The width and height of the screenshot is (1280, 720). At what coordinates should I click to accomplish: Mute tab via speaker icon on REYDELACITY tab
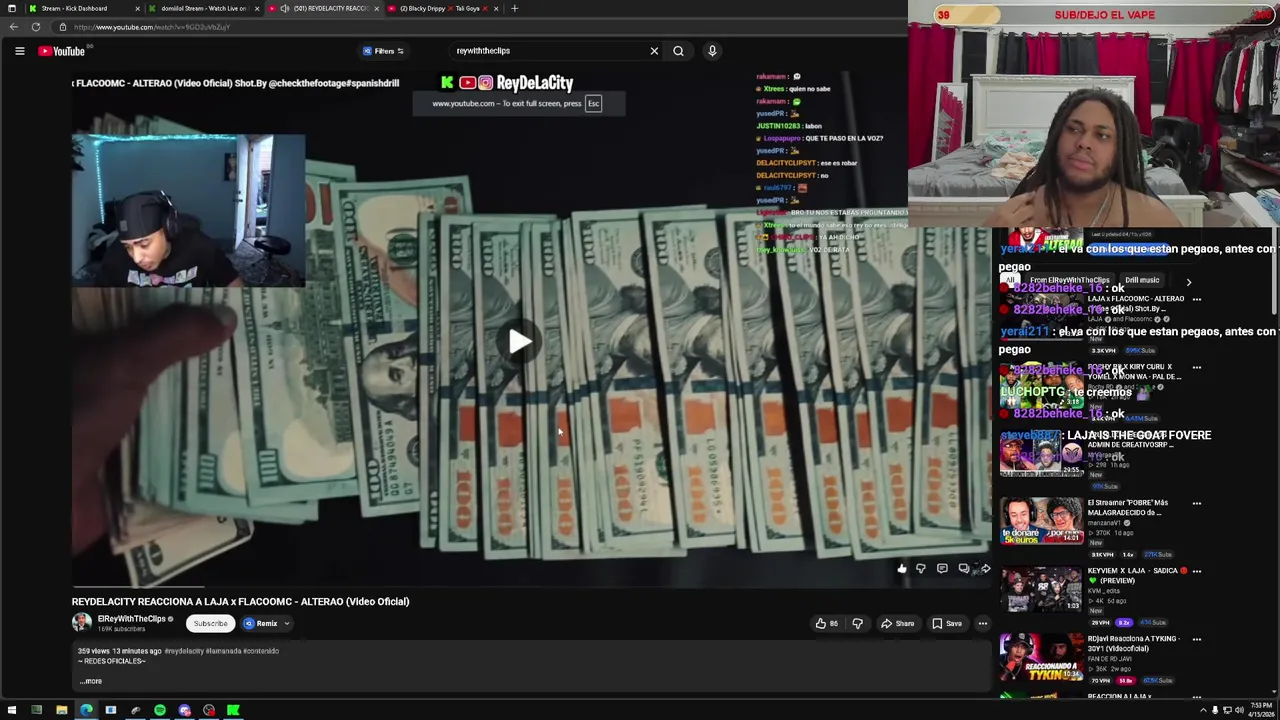pos(285,8)
